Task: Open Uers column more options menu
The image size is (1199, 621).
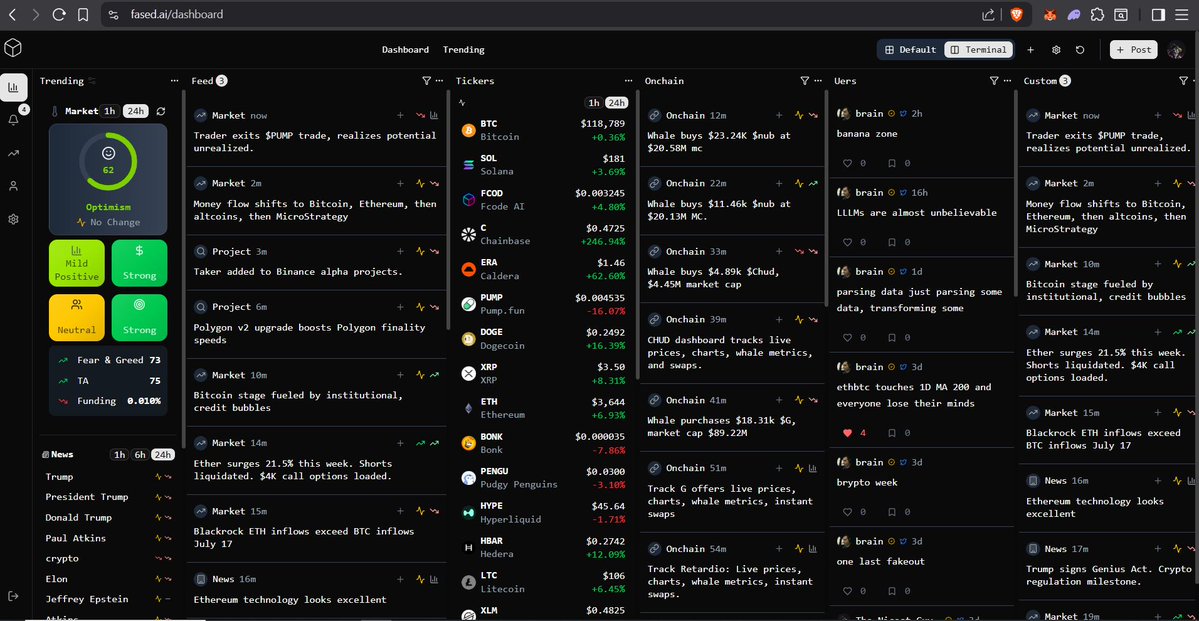Action: click(x=1006, y=80)
